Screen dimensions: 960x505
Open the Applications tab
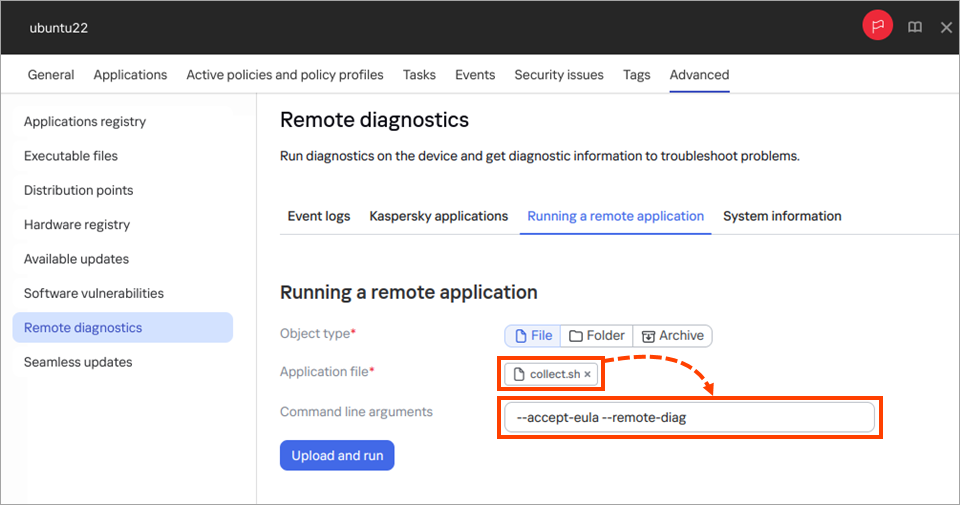[130, 75]
